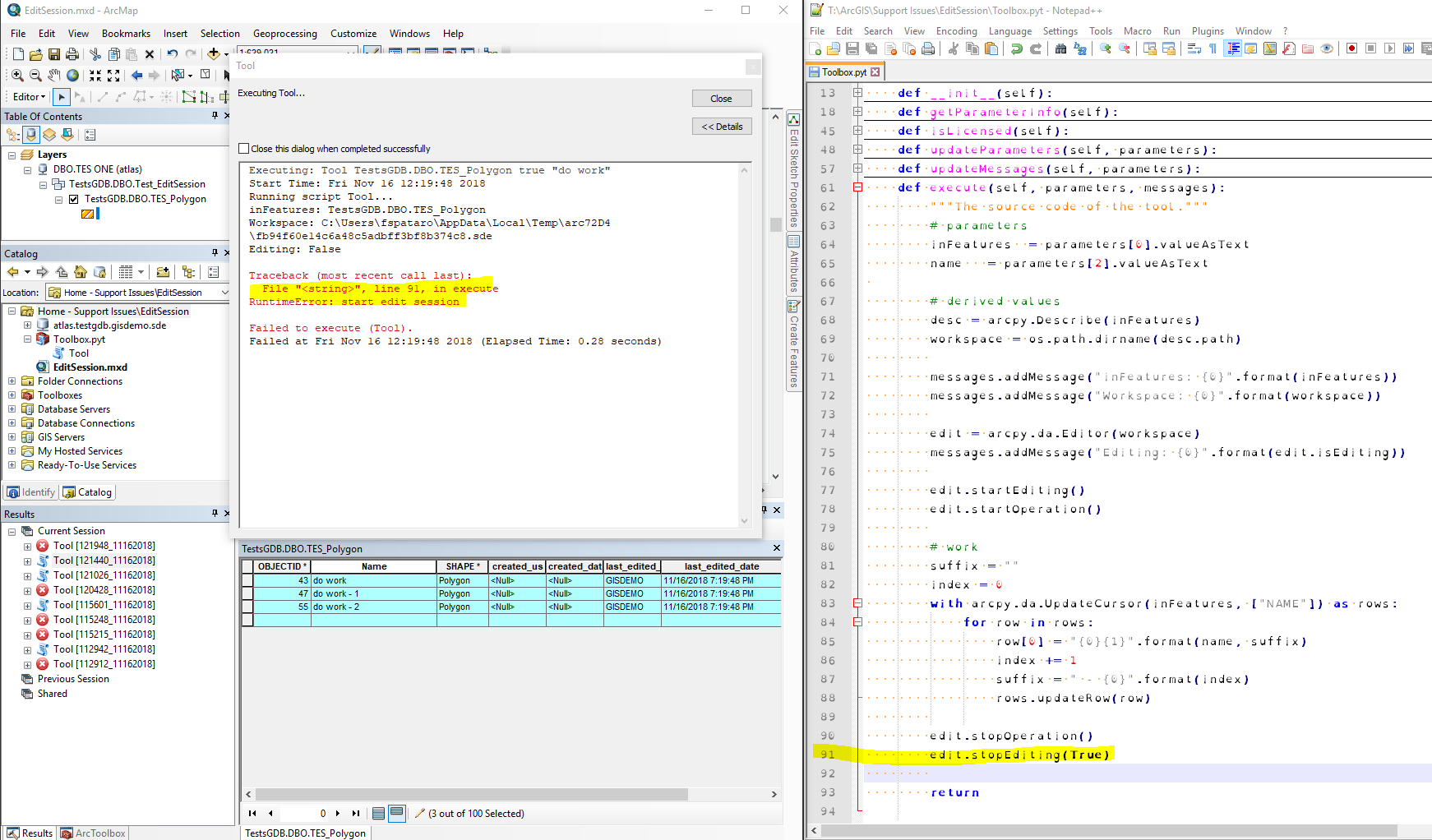
Task: Click the Find binoculars icon in Notepad++
Action: pyautogui.click(x=1060, y=49)
